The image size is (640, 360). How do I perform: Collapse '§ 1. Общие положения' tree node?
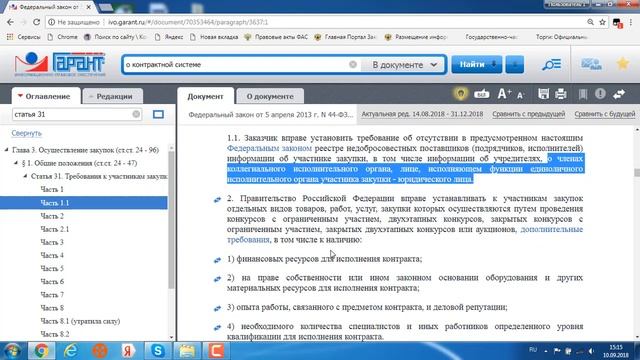16,163
